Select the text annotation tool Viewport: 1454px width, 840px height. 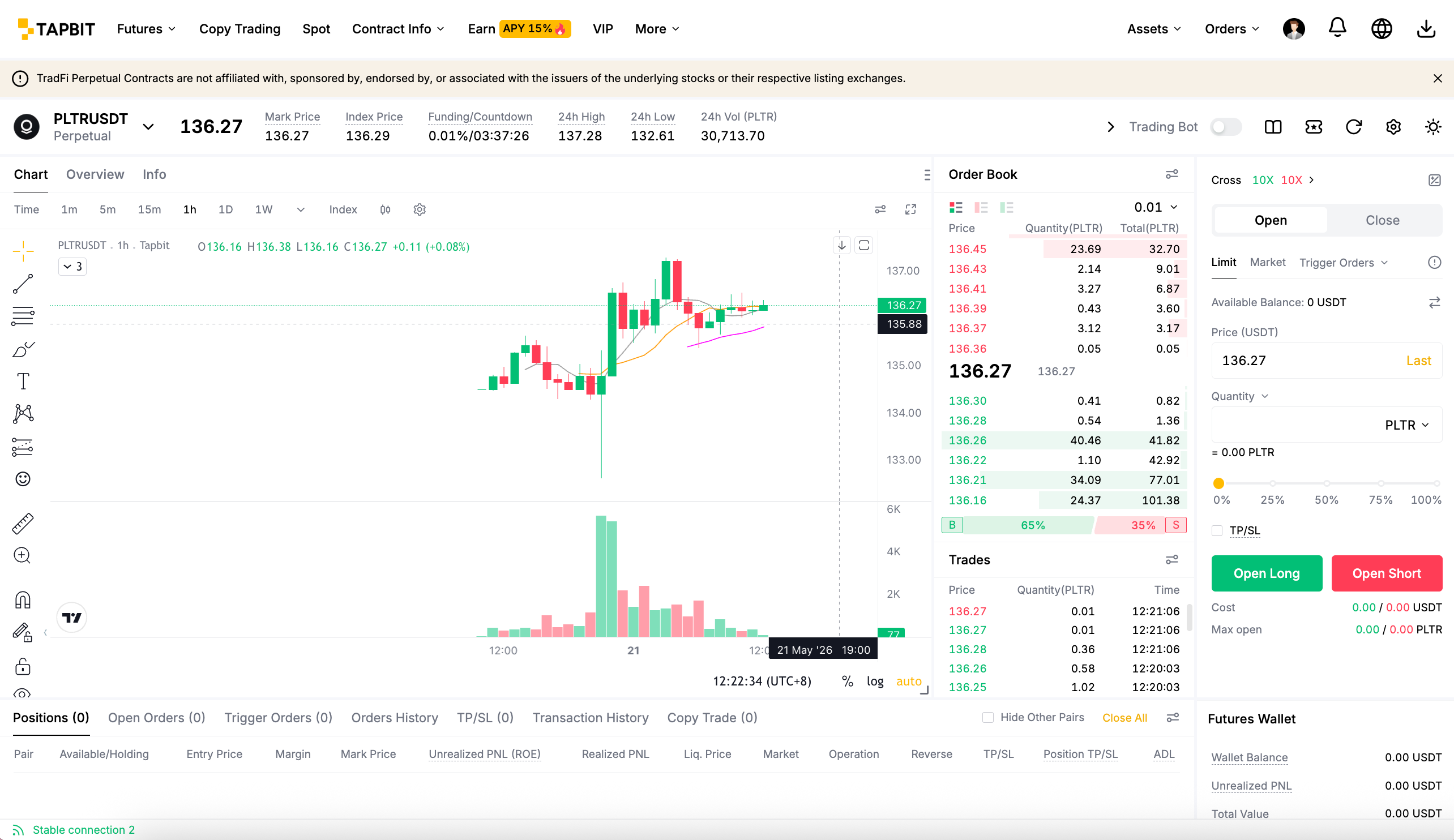coord(23,382)
